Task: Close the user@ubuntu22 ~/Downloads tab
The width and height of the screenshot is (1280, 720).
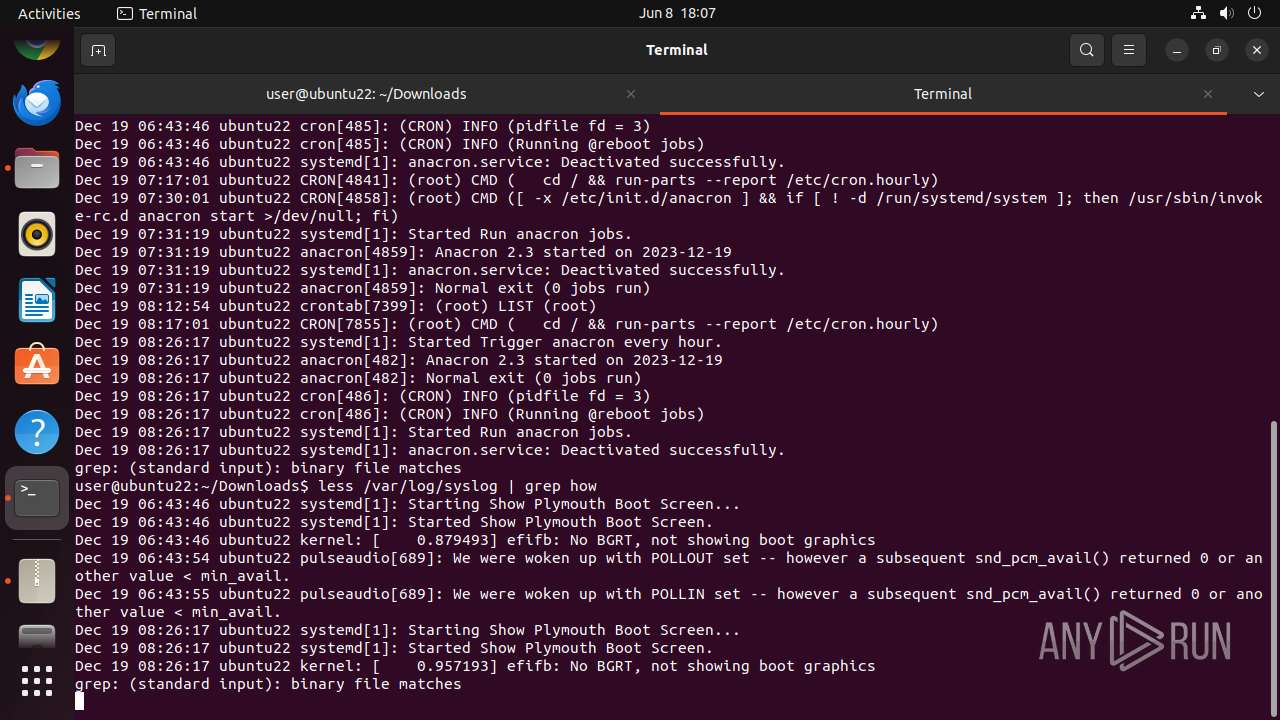Action: [x=631, y=94]
